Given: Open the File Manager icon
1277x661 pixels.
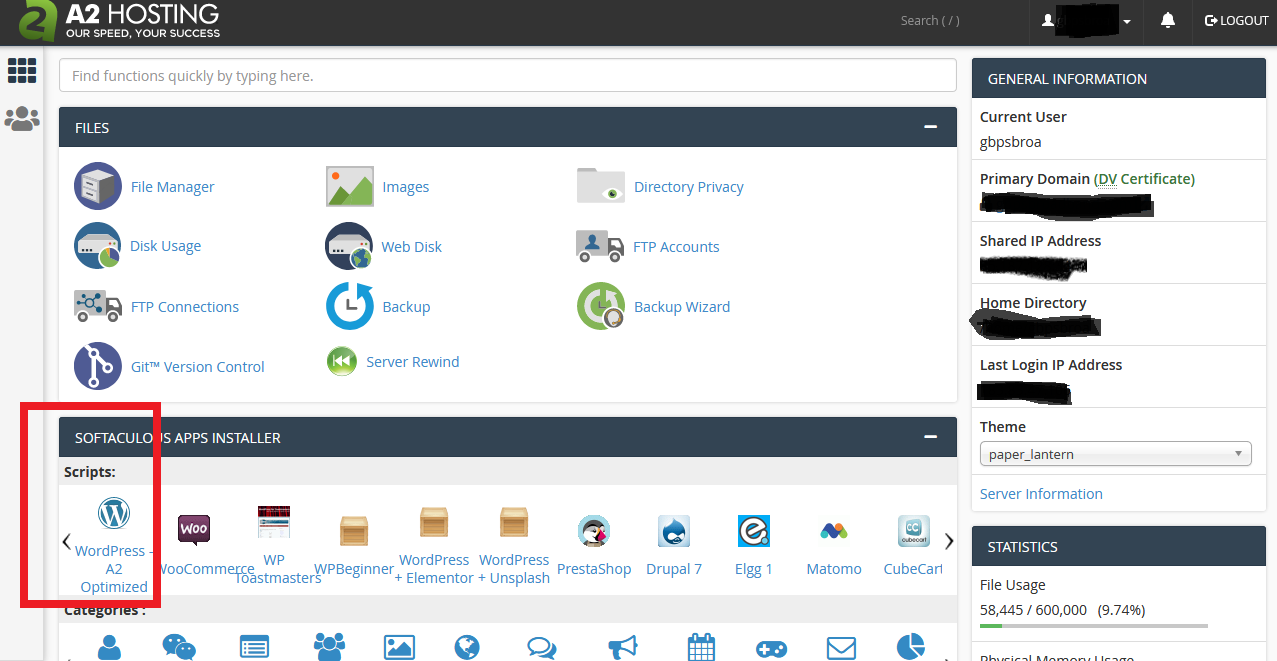Looking at the screenshot, I should point(98,186).
